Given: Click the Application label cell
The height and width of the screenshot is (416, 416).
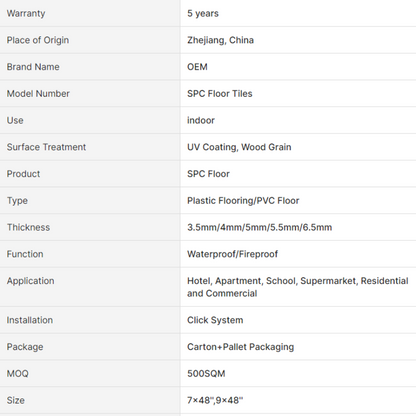Looking at the screenshot, I should click(90, 287).
